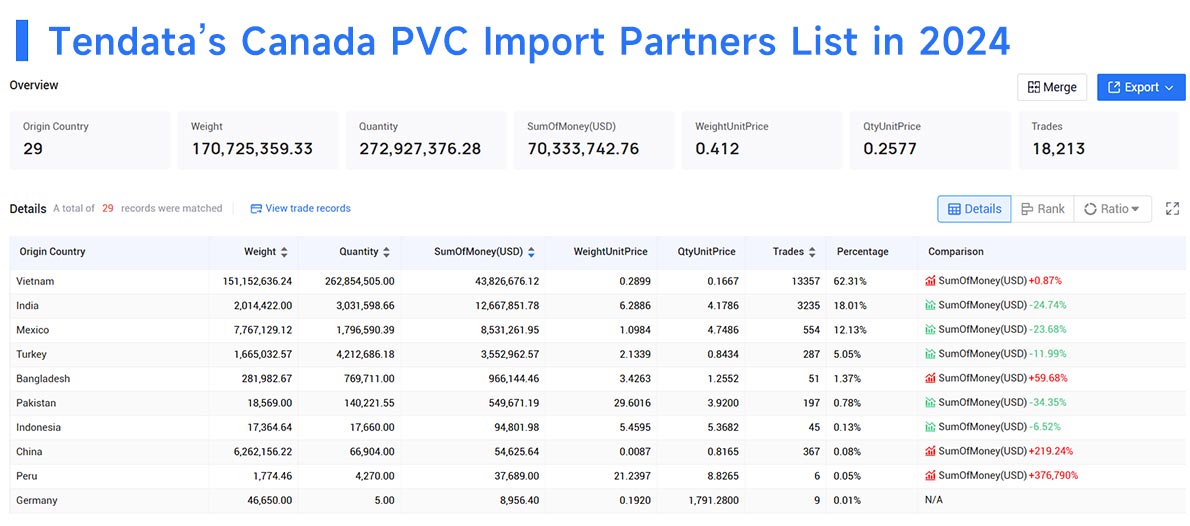Click the Bangladesh comparison trend icon
Image resolution: width=1190 pixels, height=526 pixels.
click(930, 378)
